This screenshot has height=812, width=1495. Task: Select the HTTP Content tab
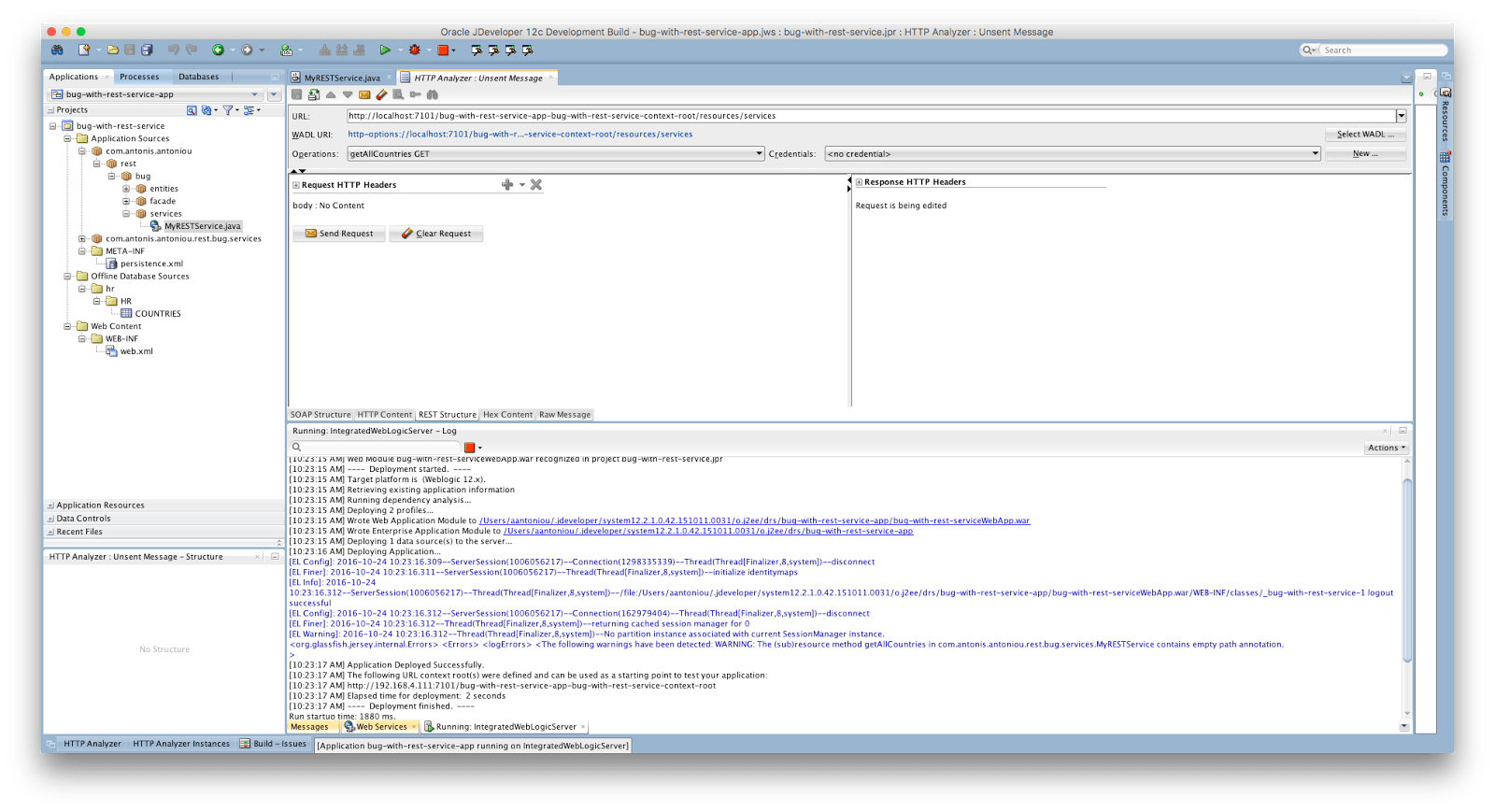[x=384, y=415]
